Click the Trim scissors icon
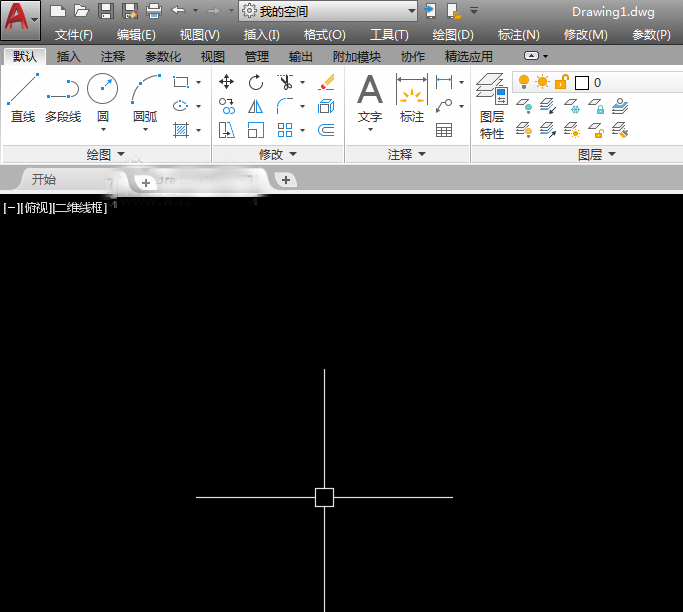The height and width of the screenshot is (612, 683). (285, 82)
